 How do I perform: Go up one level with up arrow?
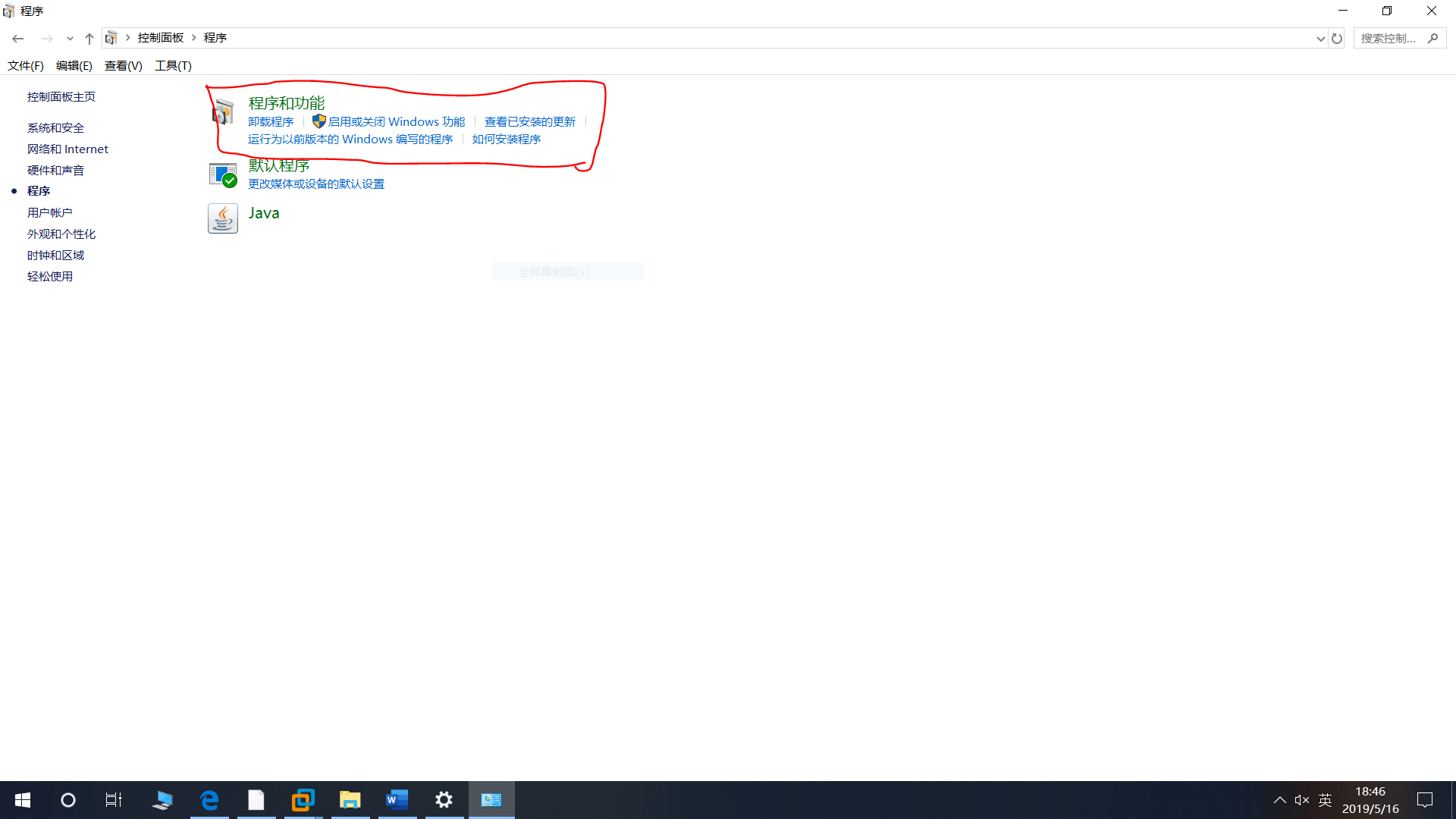[89, 38]
